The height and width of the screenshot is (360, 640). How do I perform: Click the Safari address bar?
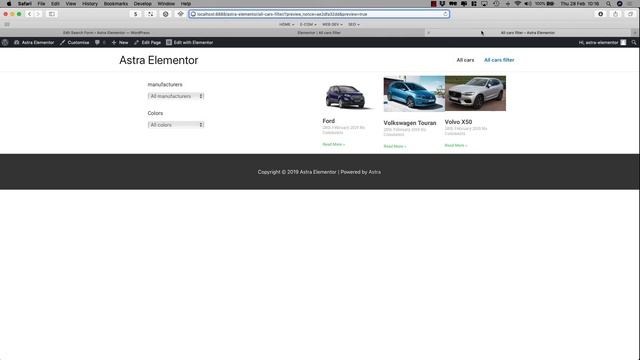coord(319,14)
